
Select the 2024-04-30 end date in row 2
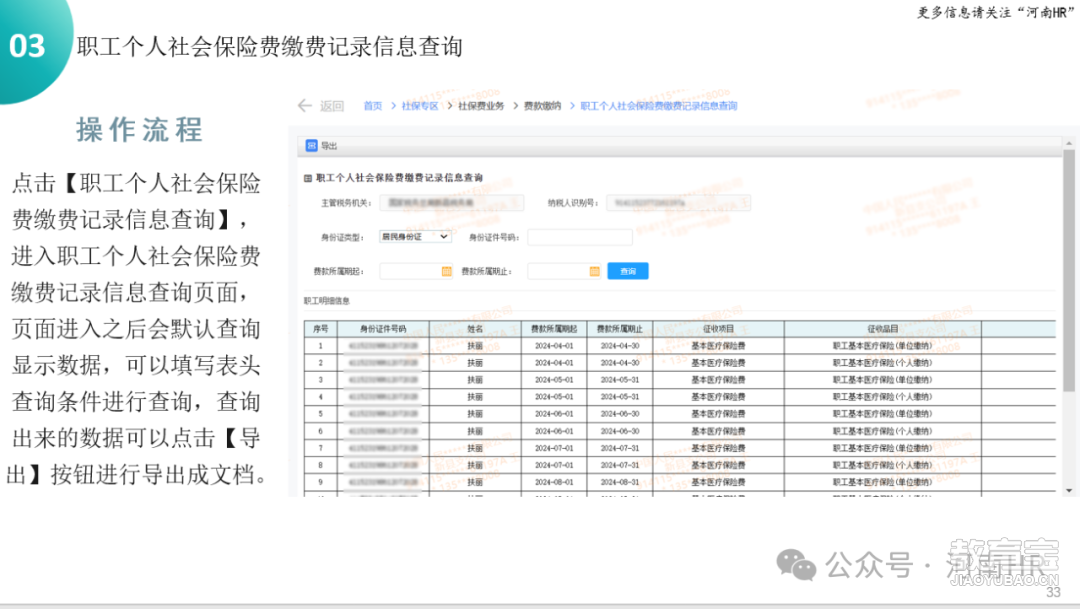click(620, 363)
